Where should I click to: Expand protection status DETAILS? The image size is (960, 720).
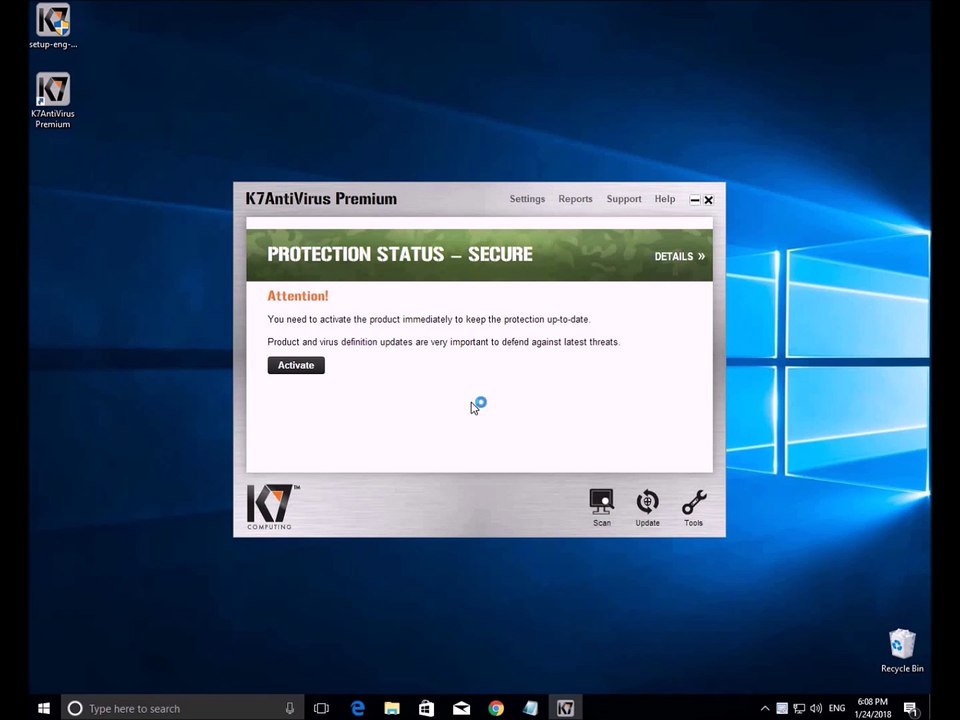pos(680,257)
